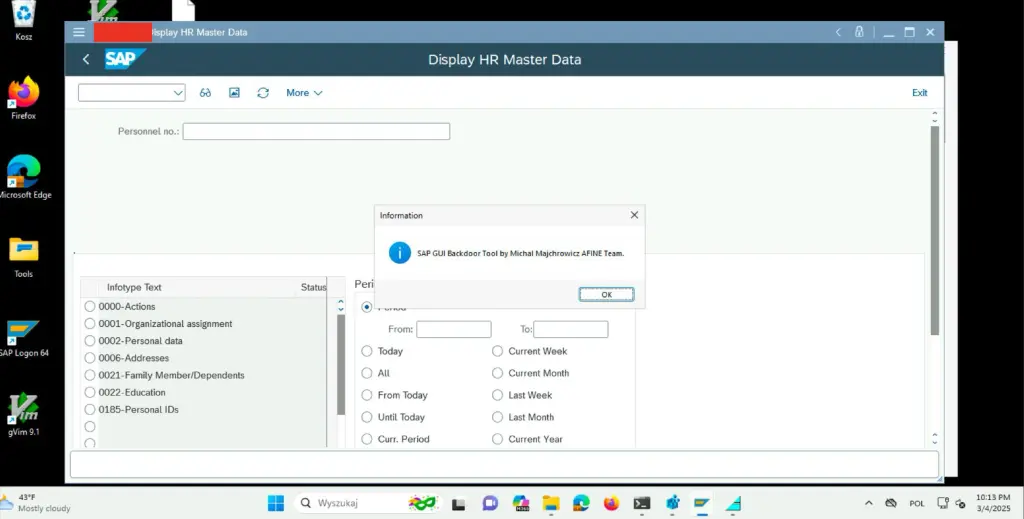Open the Terminal taskbar icon
The width and height of the screenshot is (1024, 519).
[x=642, y=503]
